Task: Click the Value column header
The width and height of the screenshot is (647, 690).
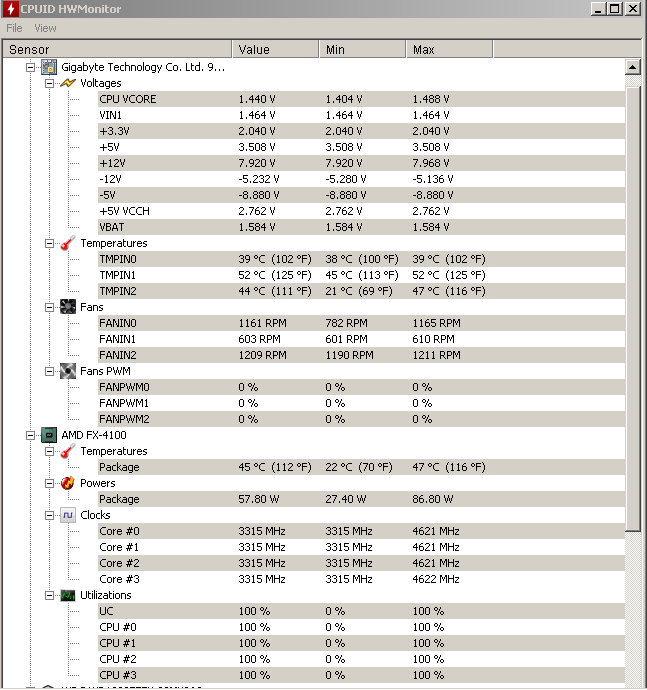Action: (x=275, y=49)
